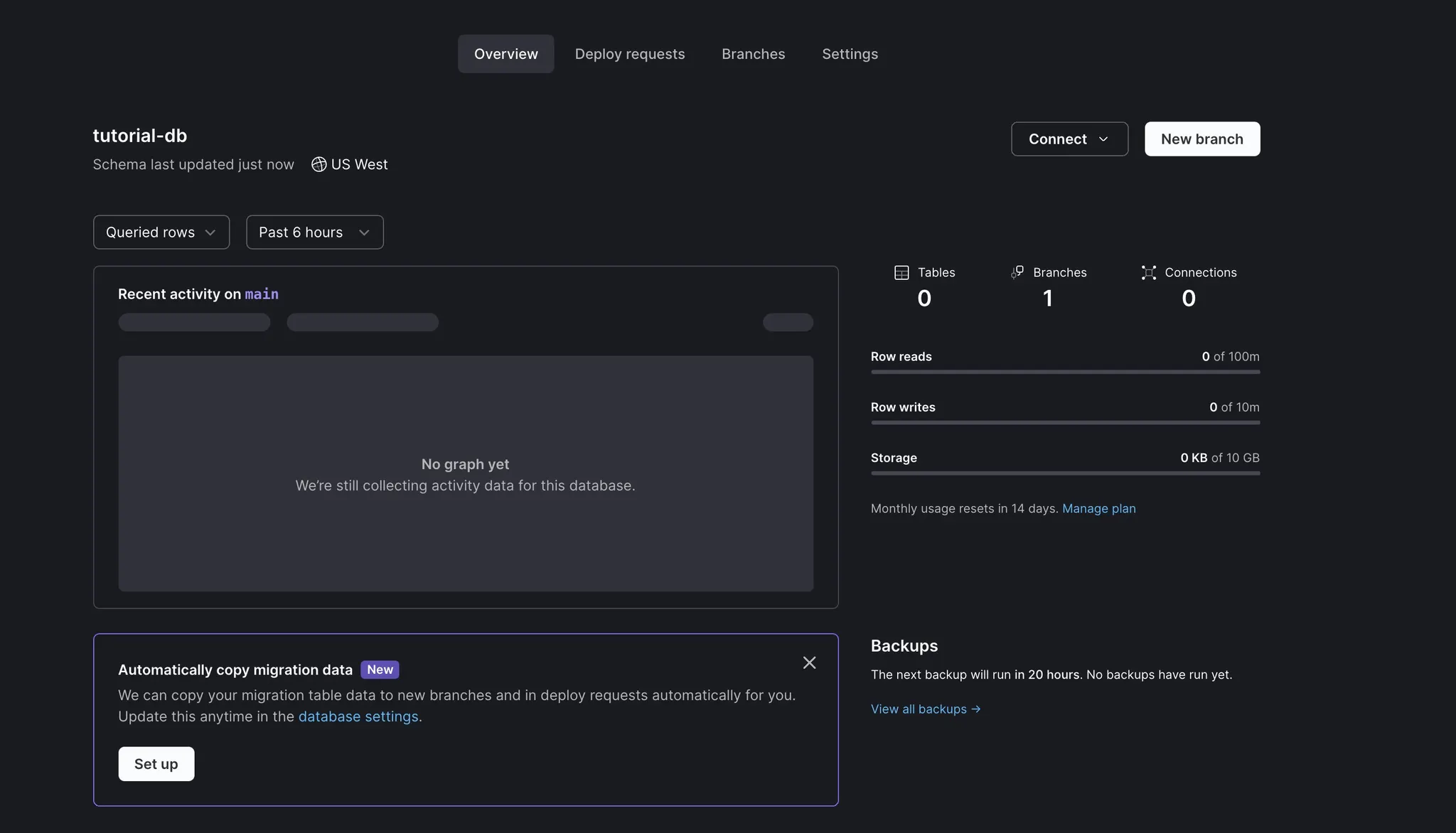Click the Connections icon in stats
Screen dimensions: 1456x833
[1148, 272]
